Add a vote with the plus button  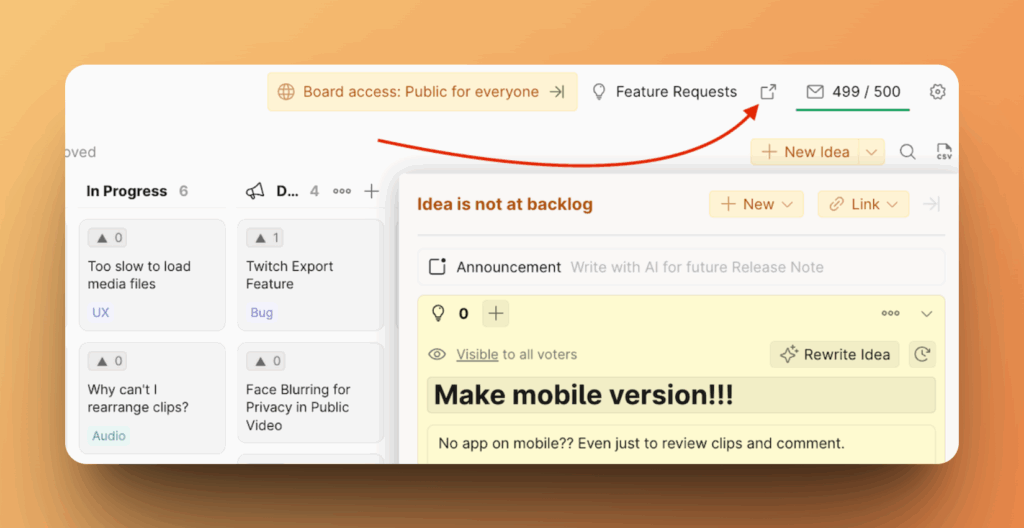coord(495,313)
